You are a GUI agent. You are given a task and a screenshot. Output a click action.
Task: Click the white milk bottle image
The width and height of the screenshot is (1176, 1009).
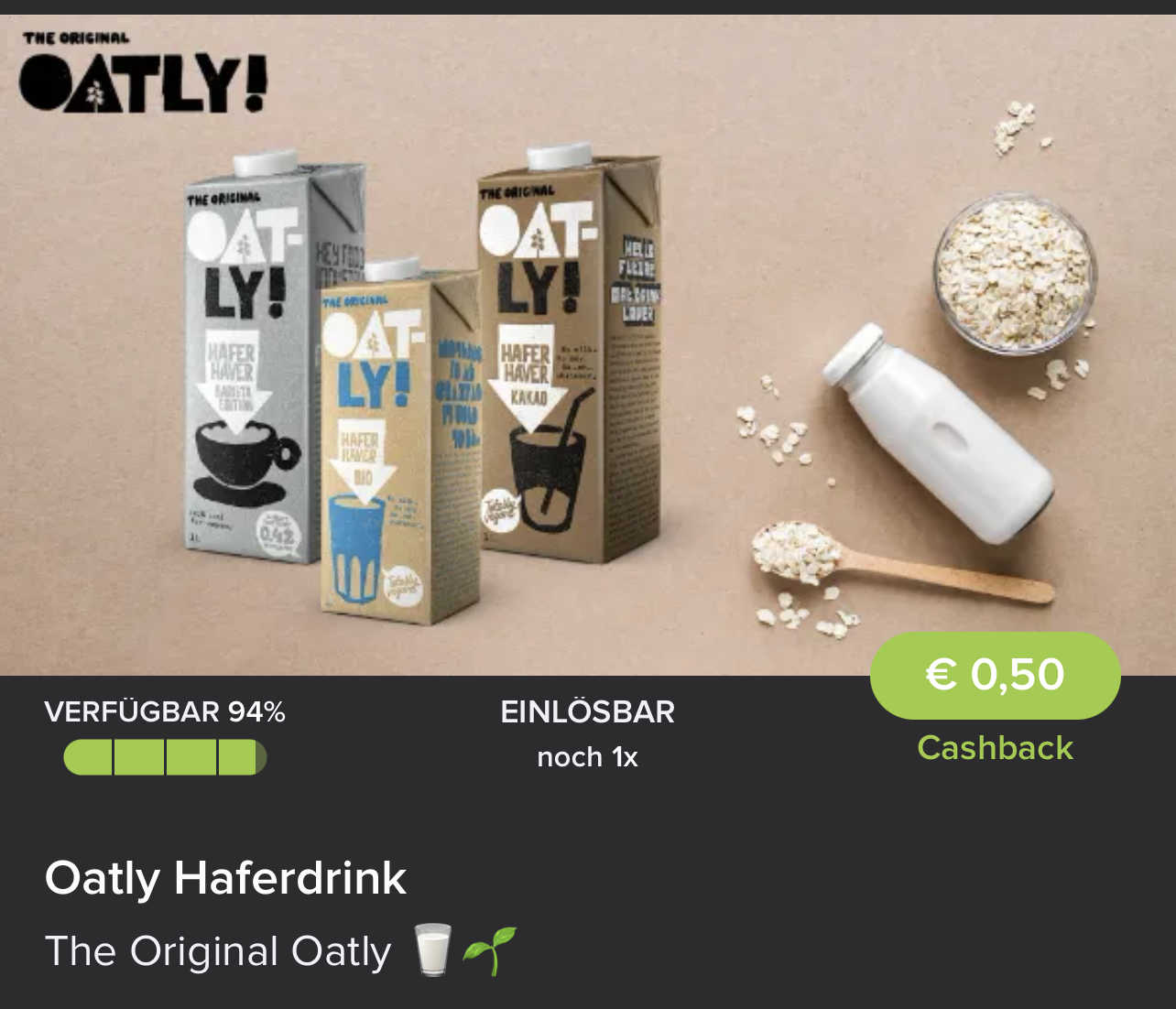tap(939, 432)
